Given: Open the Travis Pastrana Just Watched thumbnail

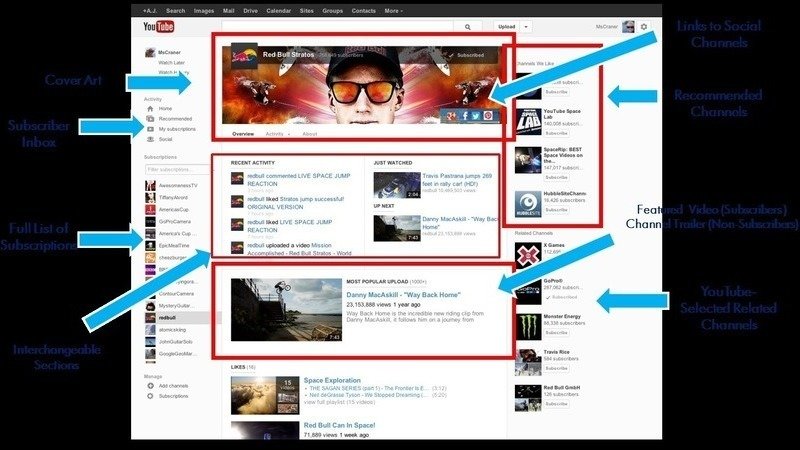Looking at the screenshot, I should (x=397, y=185).
